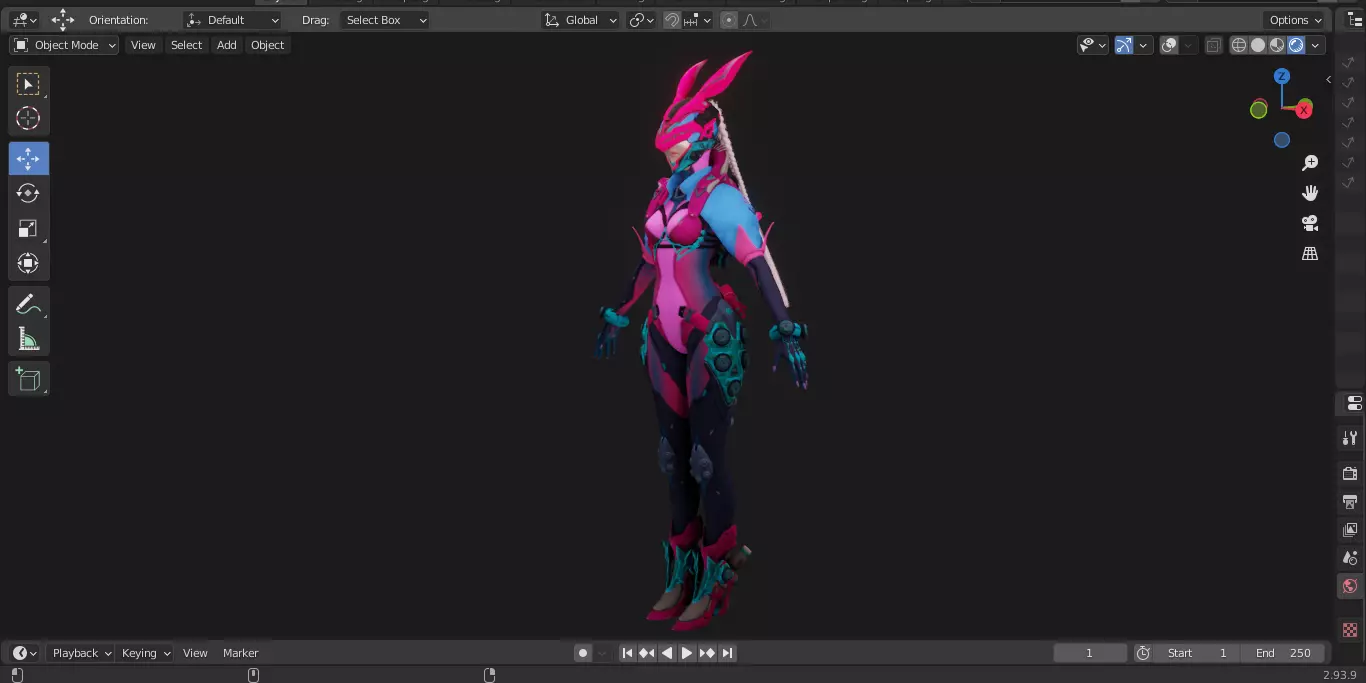The image size is (1366, 683).
Task: Click the zoom viewport magnifier icon
Action: [x=1310, y=163]
